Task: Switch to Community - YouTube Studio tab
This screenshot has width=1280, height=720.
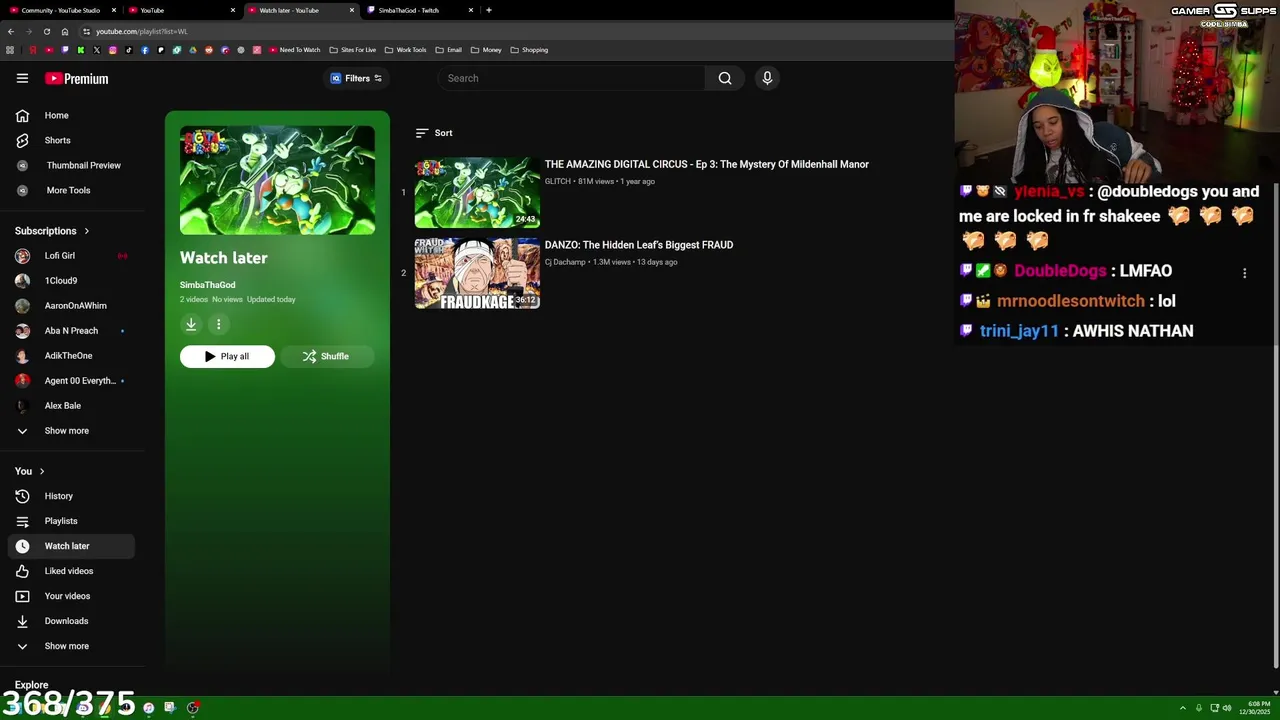Action: pos(60,10)
